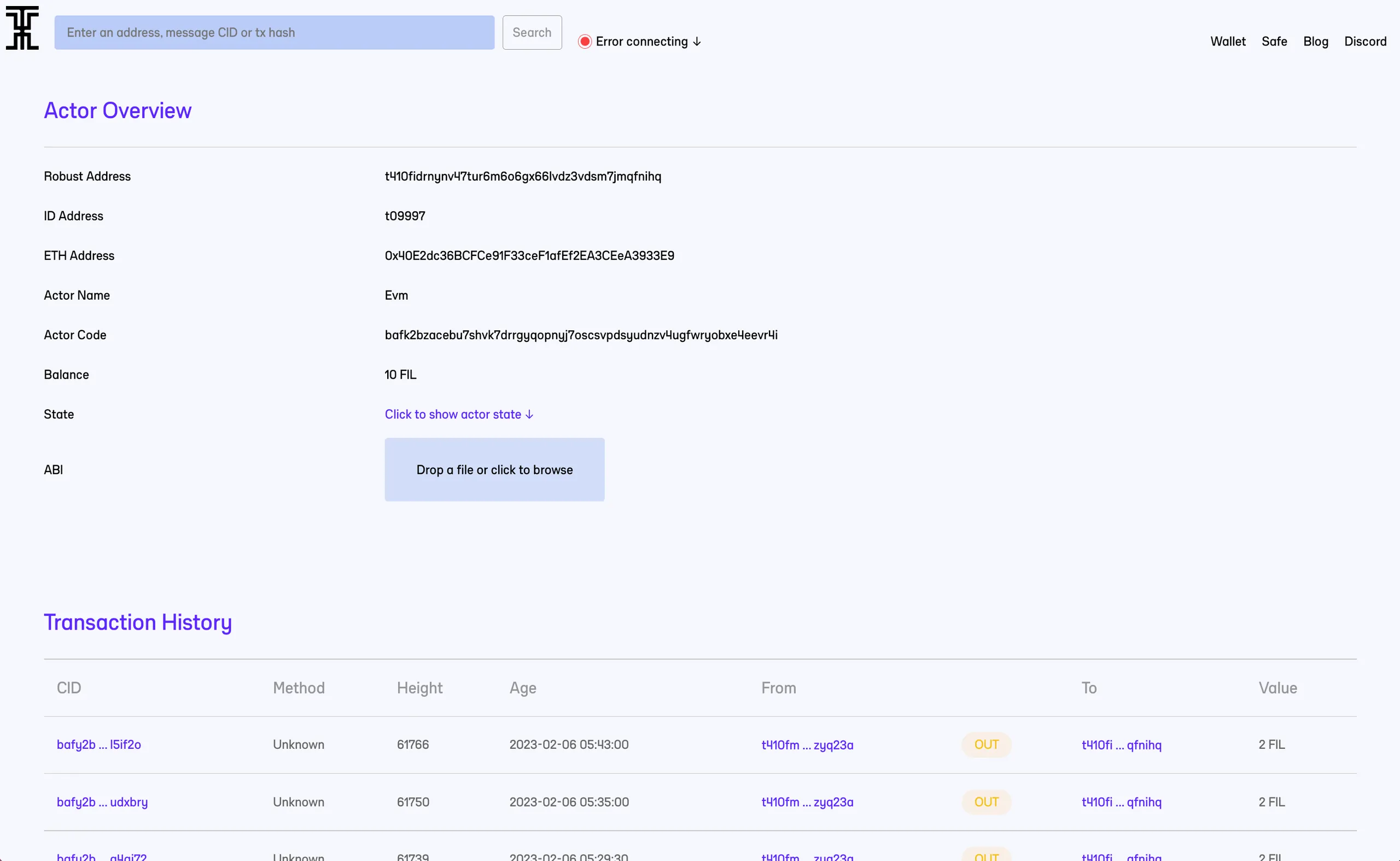Open transaction bafy2b ... udxbry
1400x861 pixels.
coord(102,802)
